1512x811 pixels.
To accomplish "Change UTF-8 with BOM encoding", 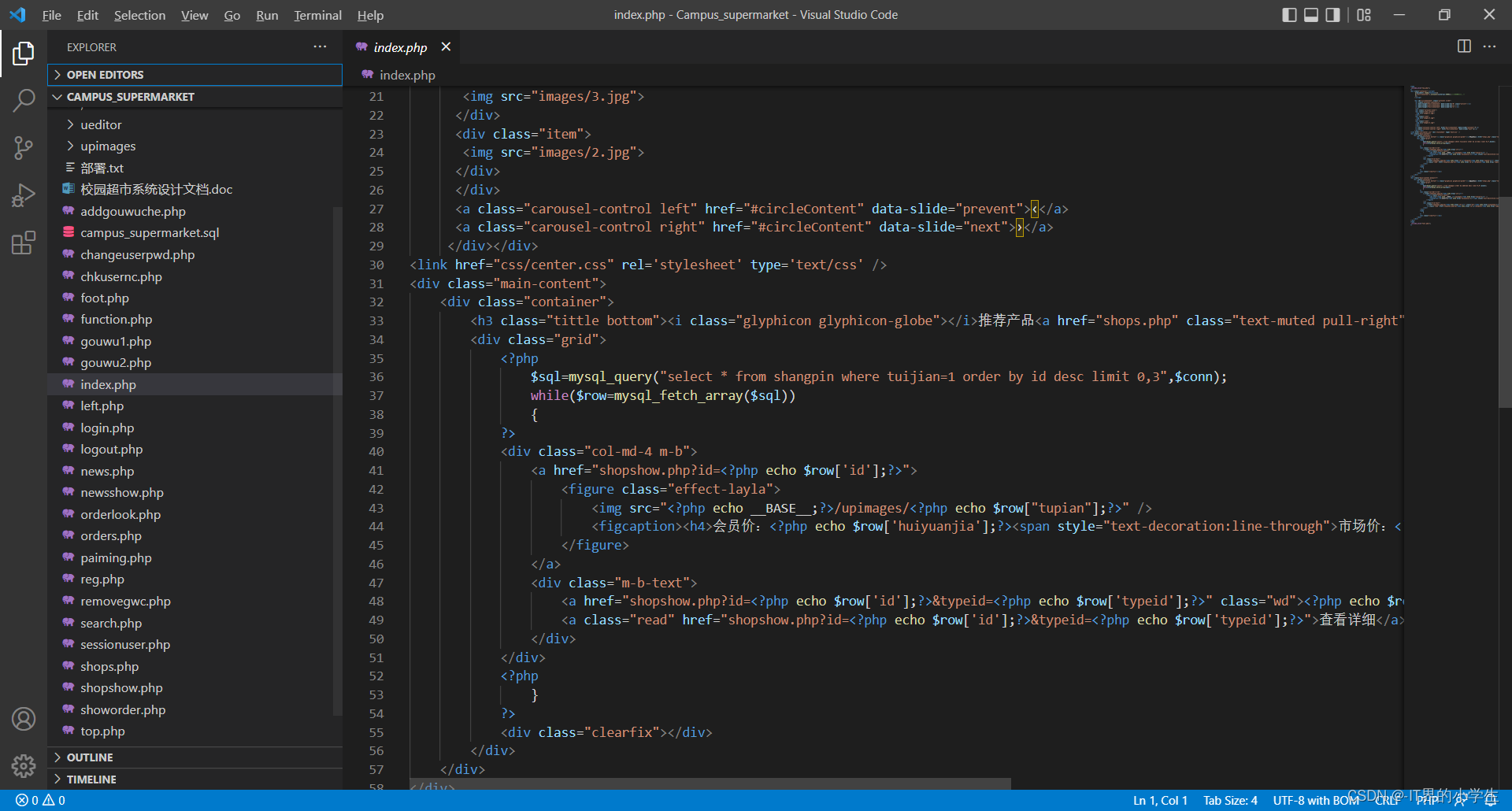I will point(1315,800).
